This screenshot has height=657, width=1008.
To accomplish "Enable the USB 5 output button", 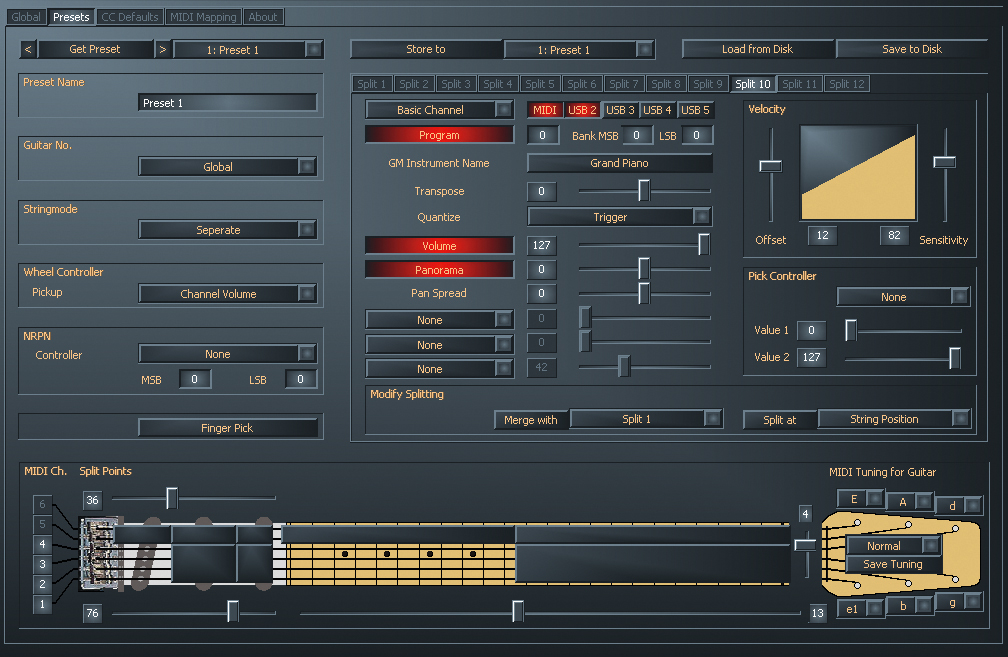I will coord(695,110).
